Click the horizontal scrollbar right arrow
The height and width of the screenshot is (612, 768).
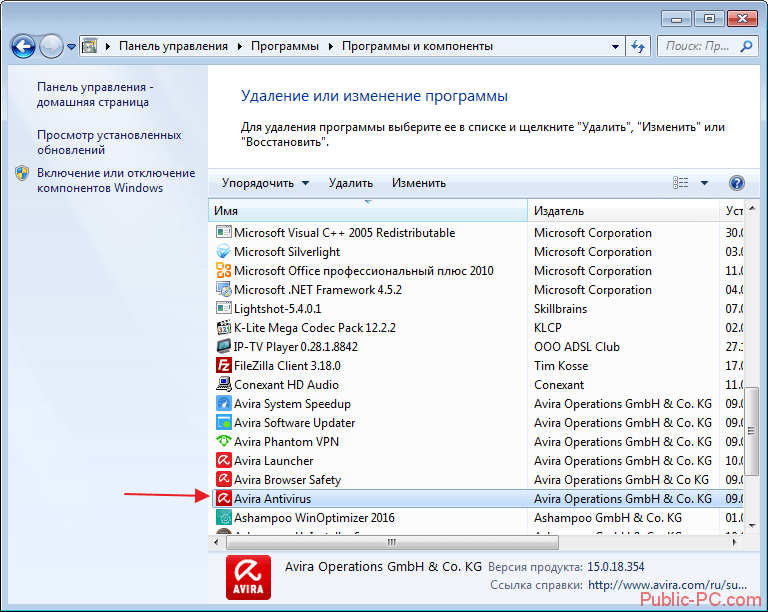pyautogui.click(x=734, y=542)
